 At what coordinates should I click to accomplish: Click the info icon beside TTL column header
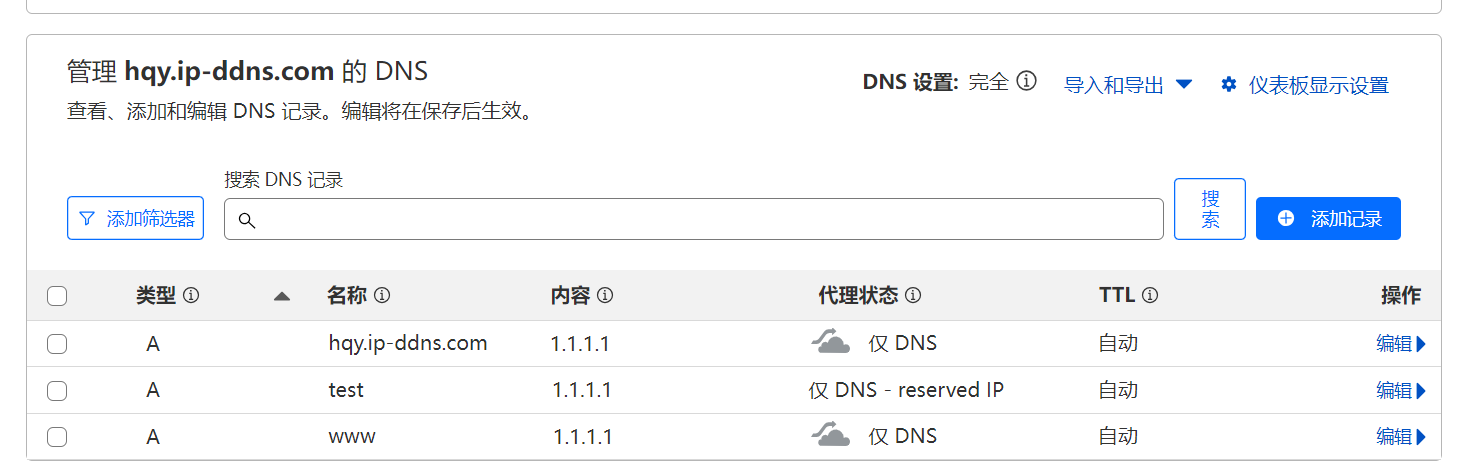[x=1150, y=296]
